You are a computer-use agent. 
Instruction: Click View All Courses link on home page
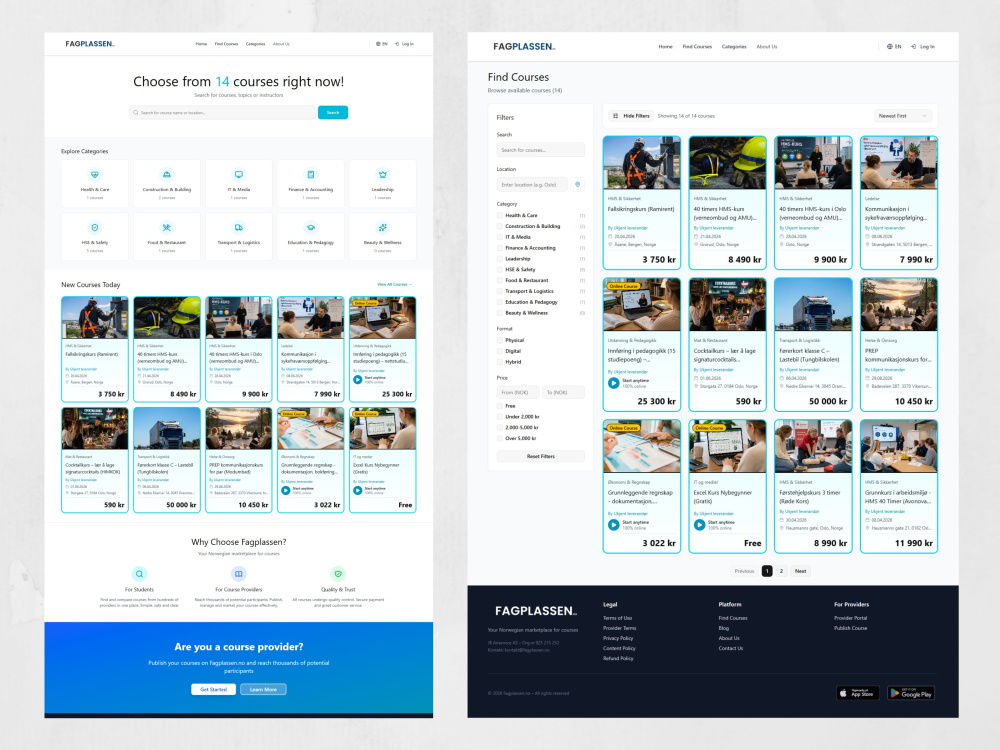[x=394, y=284]
